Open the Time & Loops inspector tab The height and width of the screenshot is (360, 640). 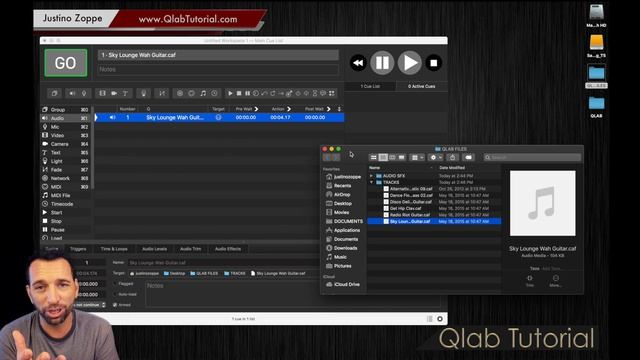tap(114, 249)
